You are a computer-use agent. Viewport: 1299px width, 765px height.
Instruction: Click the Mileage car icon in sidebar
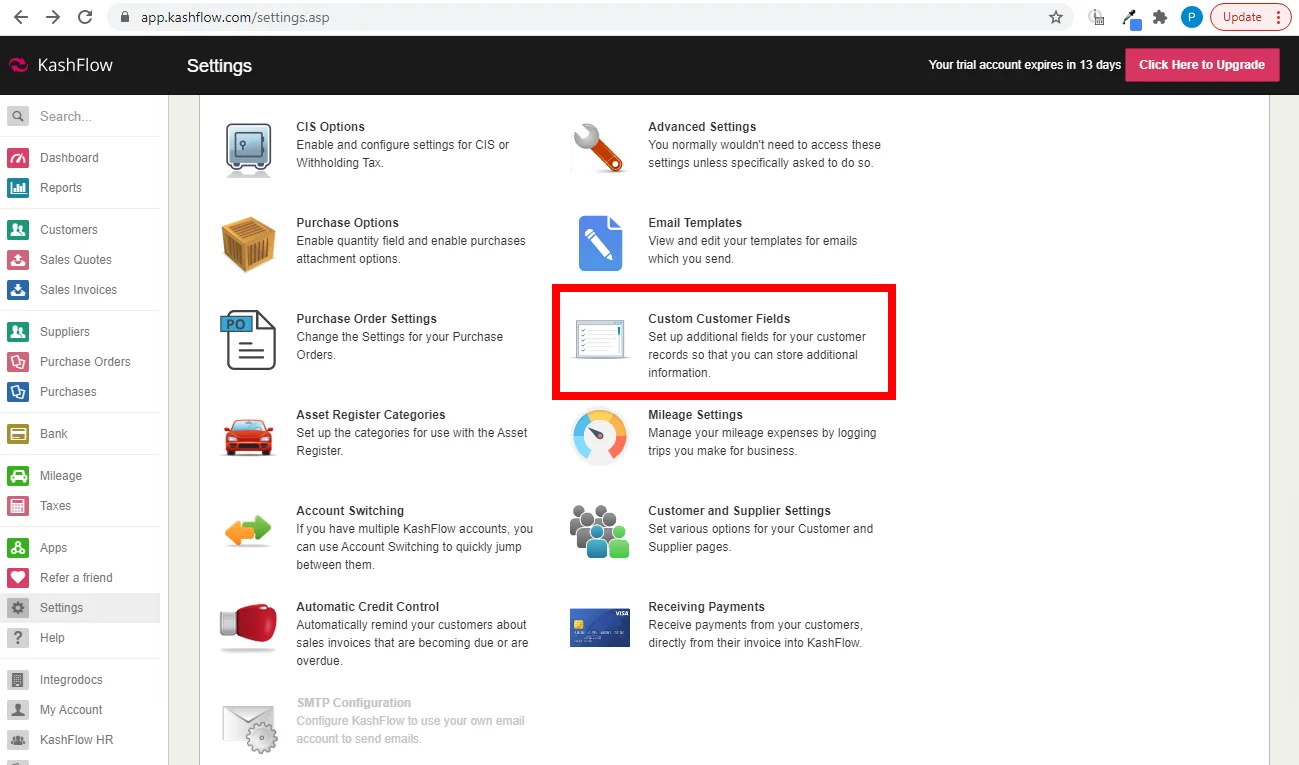[18, 476]
